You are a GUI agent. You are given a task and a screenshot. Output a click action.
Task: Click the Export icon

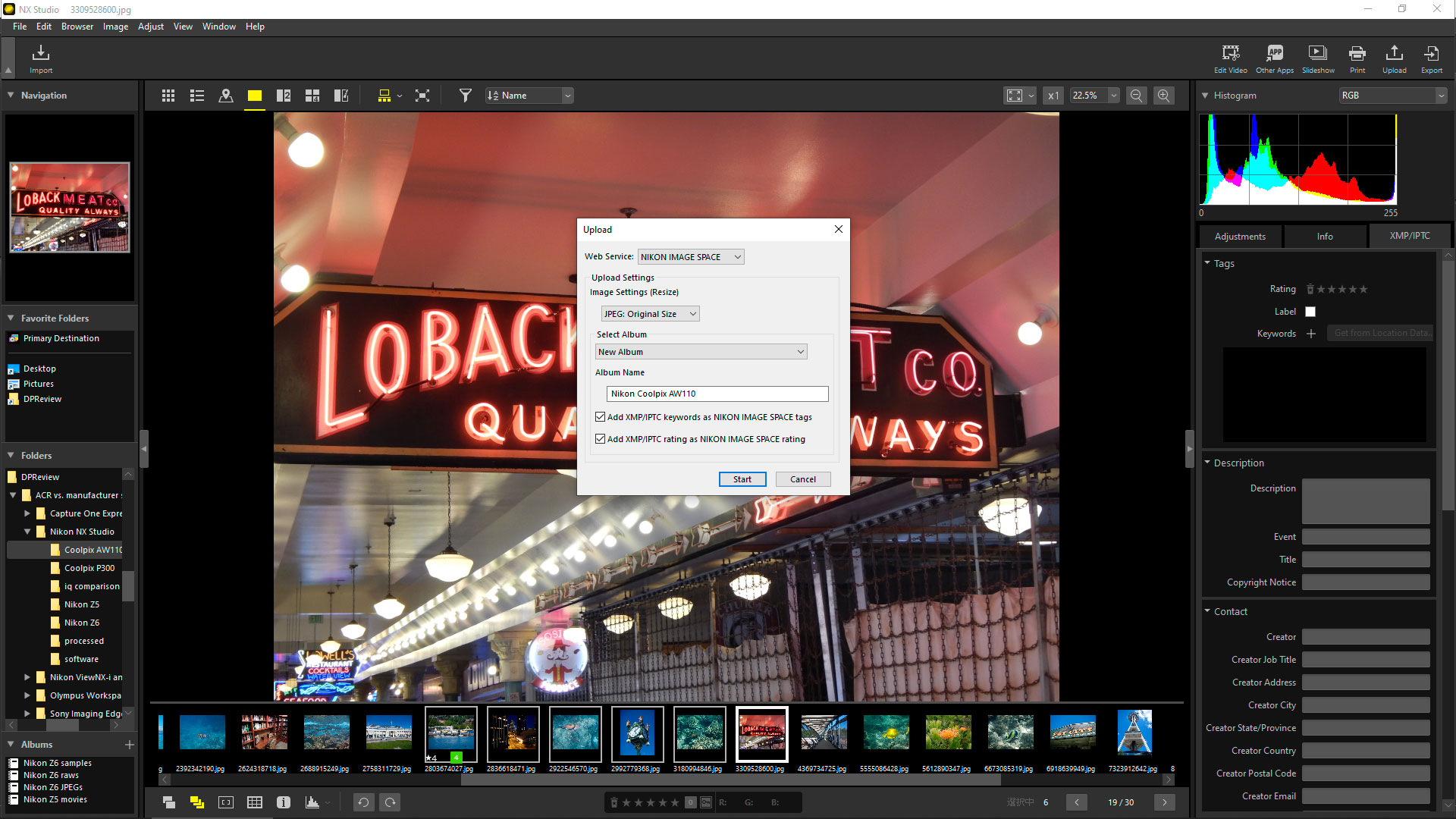coord(1432,58)
